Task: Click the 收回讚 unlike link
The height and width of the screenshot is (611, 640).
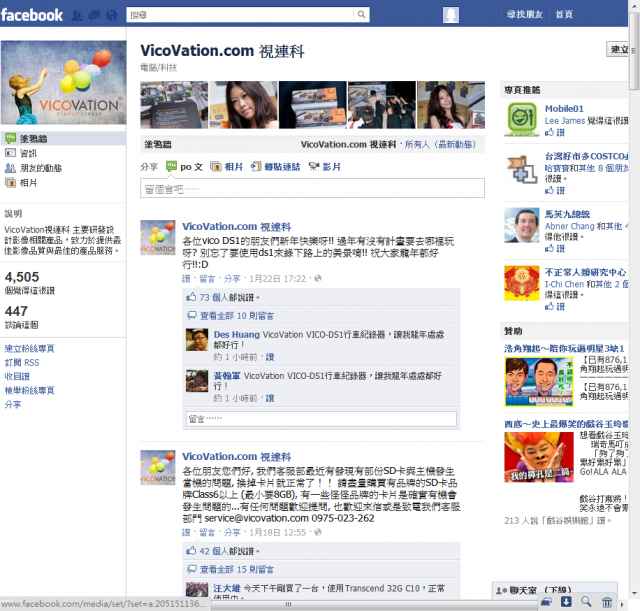Action: (17, 376)
